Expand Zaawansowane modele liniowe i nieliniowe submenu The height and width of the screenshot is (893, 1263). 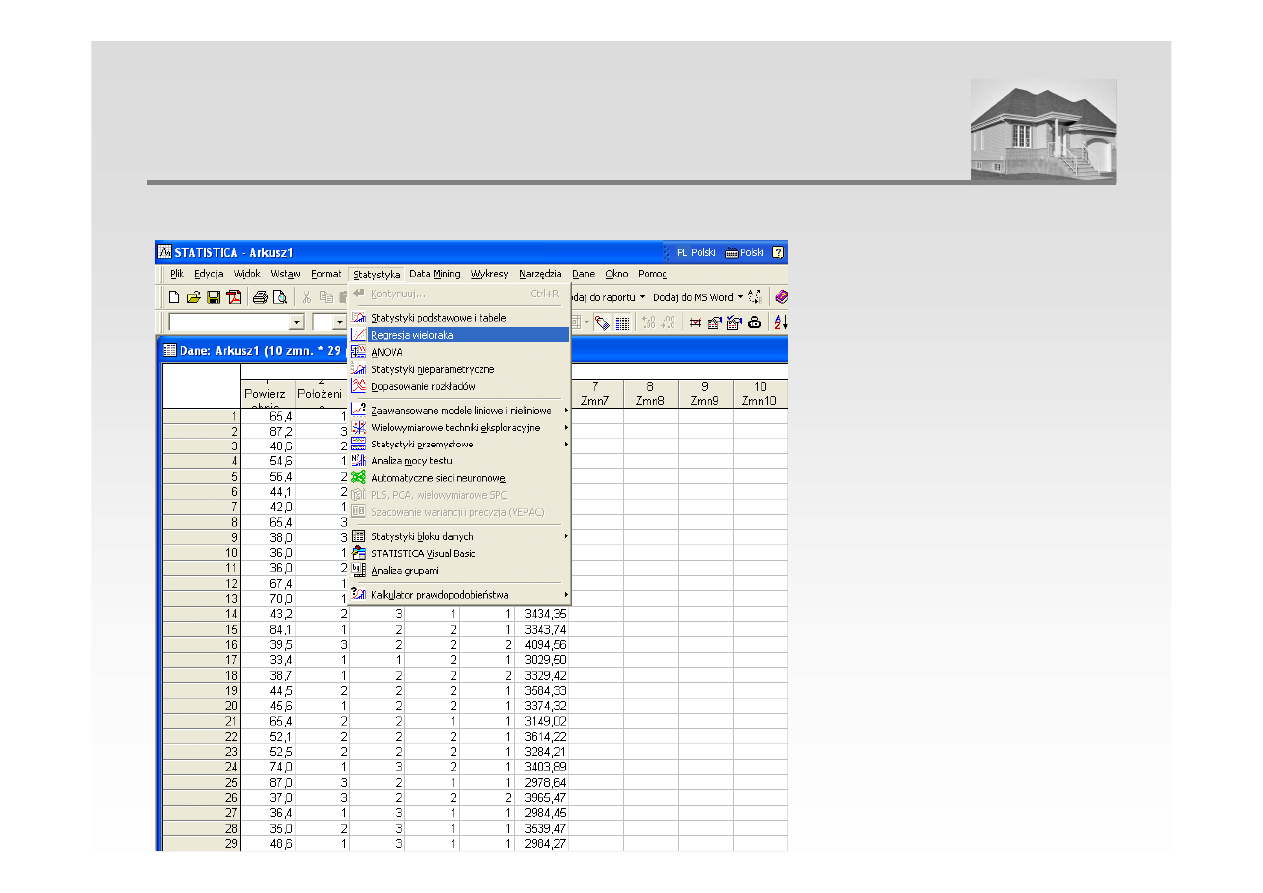[460, 410]
